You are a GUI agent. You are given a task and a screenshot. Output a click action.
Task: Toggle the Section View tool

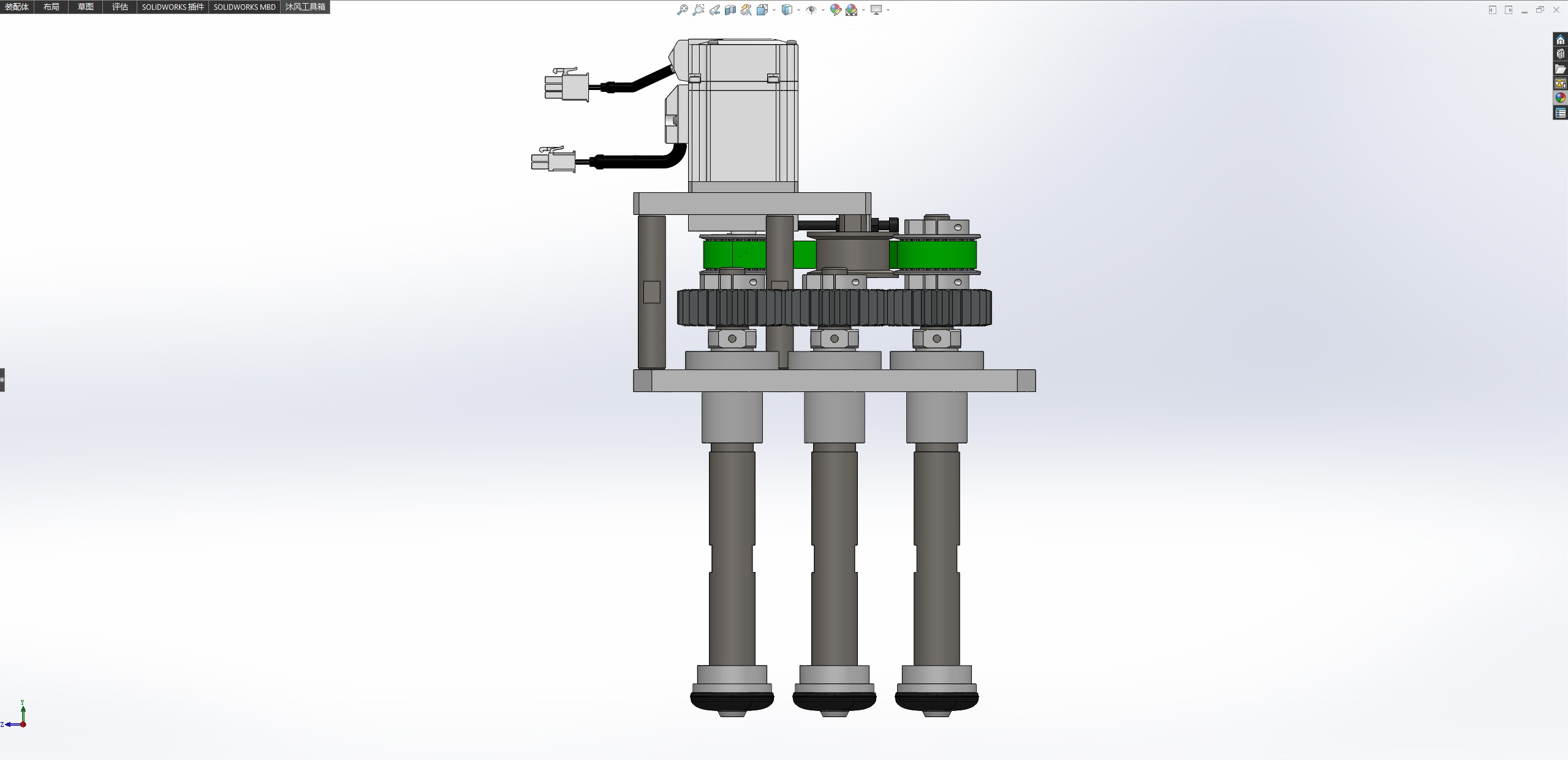click(x=730, y=10)
